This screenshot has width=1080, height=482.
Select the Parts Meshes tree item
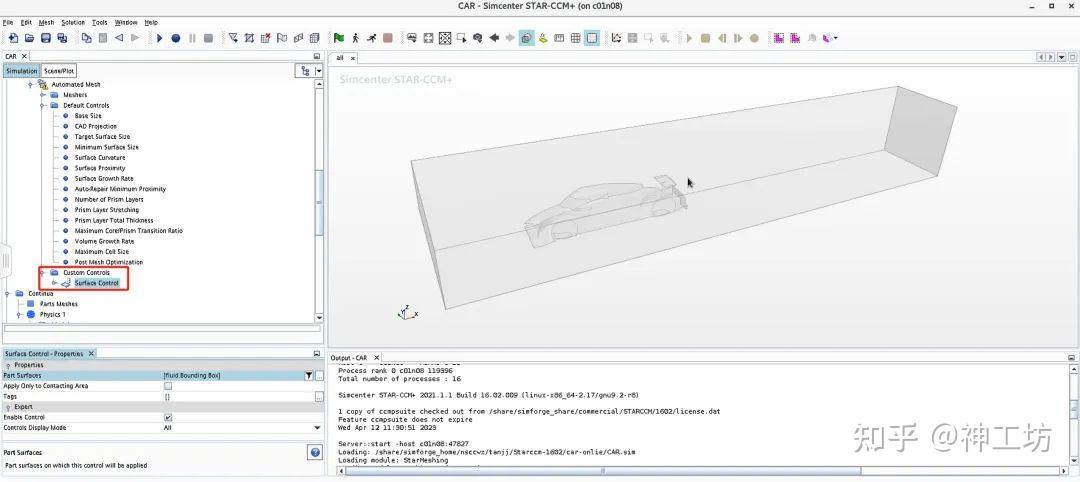coord(59,304)
